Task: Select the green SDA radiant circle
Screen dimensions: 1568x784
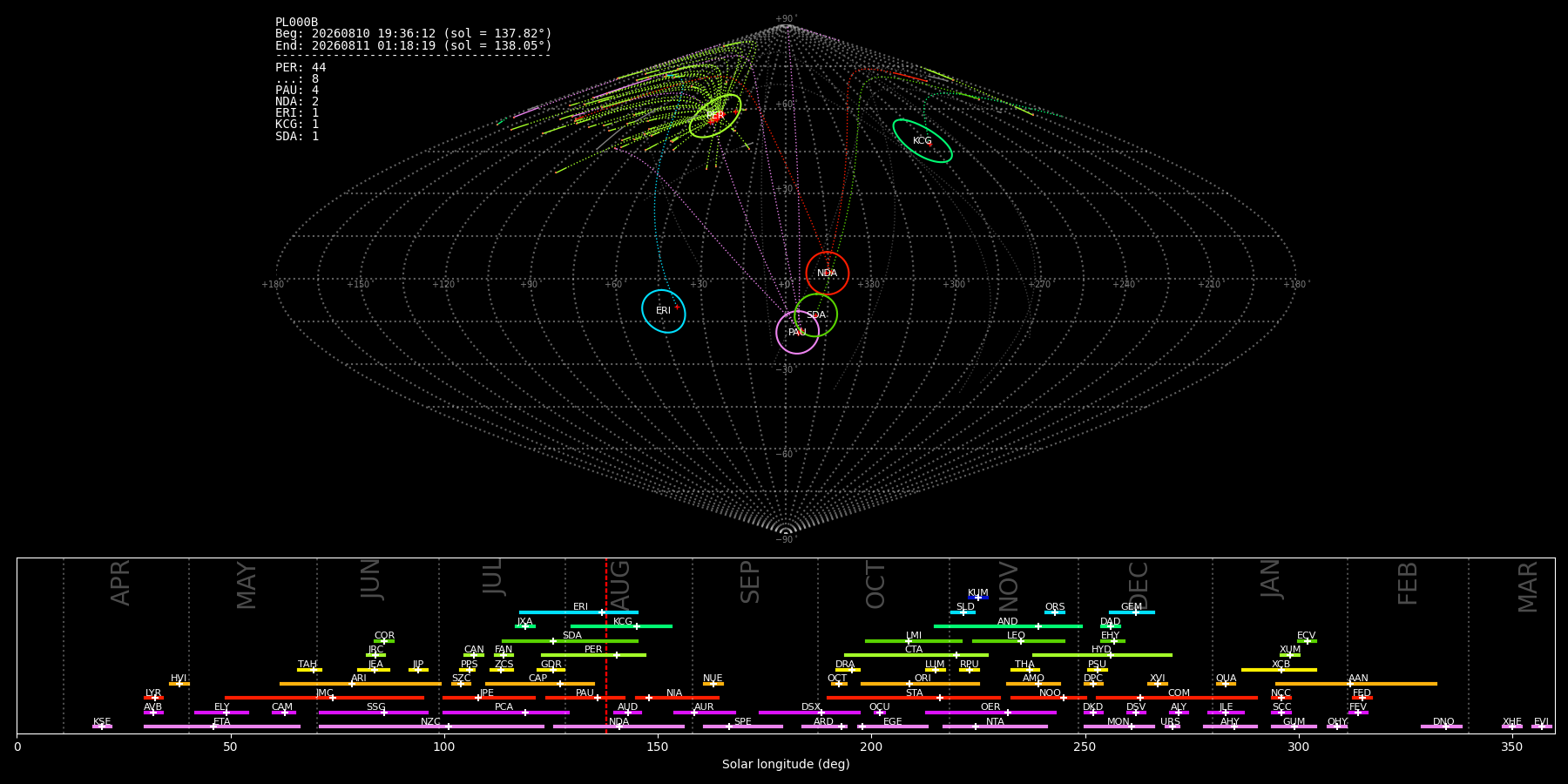Action: (816, 315)
